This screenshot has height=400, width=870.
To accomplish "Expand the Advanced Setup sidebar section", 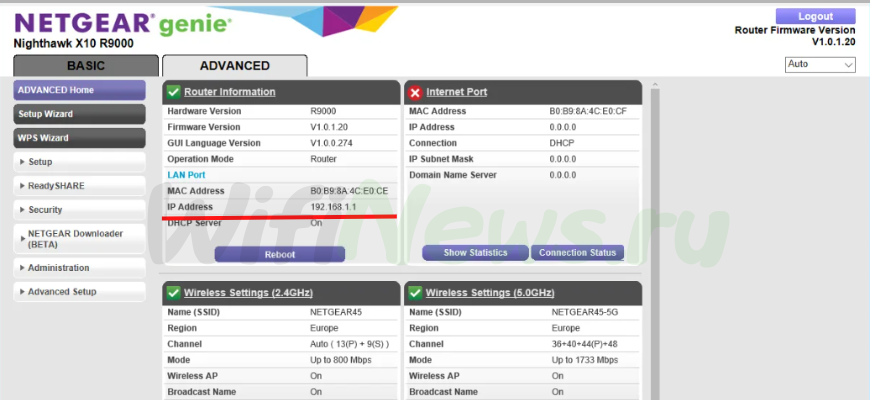I will (62, 292).
